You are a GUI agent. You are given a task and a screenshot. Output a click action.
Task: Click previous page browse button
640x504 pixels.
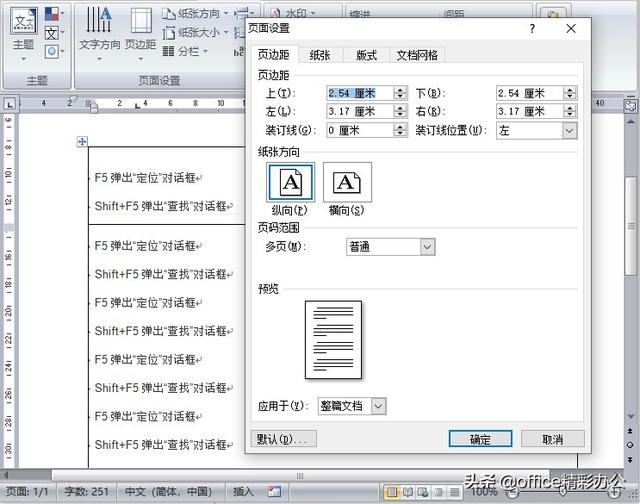click(x=631, y=431)
